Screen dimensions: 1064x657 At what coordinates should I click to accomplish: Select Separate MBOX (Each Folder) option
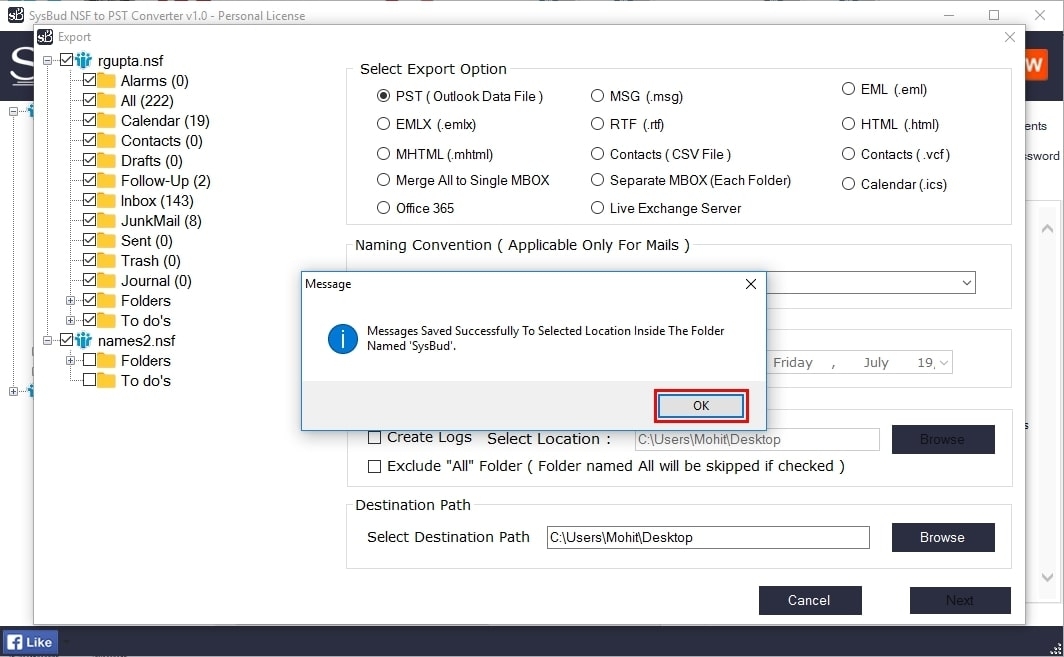pos(597,180)
